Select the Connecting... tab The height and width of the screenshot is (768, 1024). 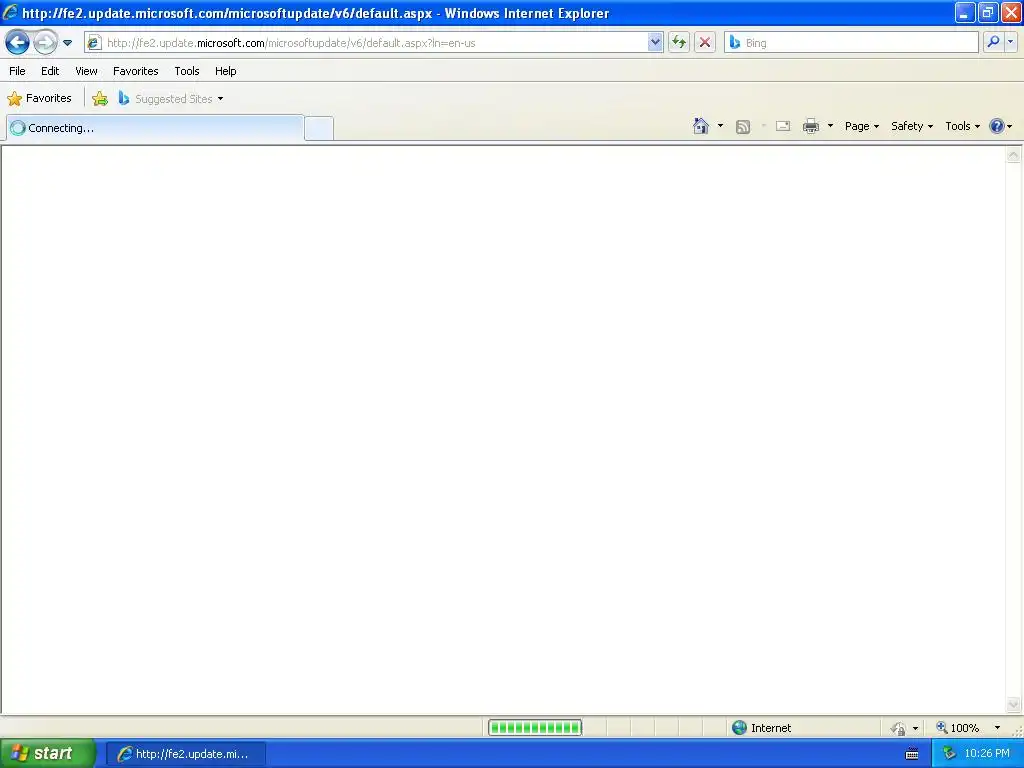(x=155, y=128)
